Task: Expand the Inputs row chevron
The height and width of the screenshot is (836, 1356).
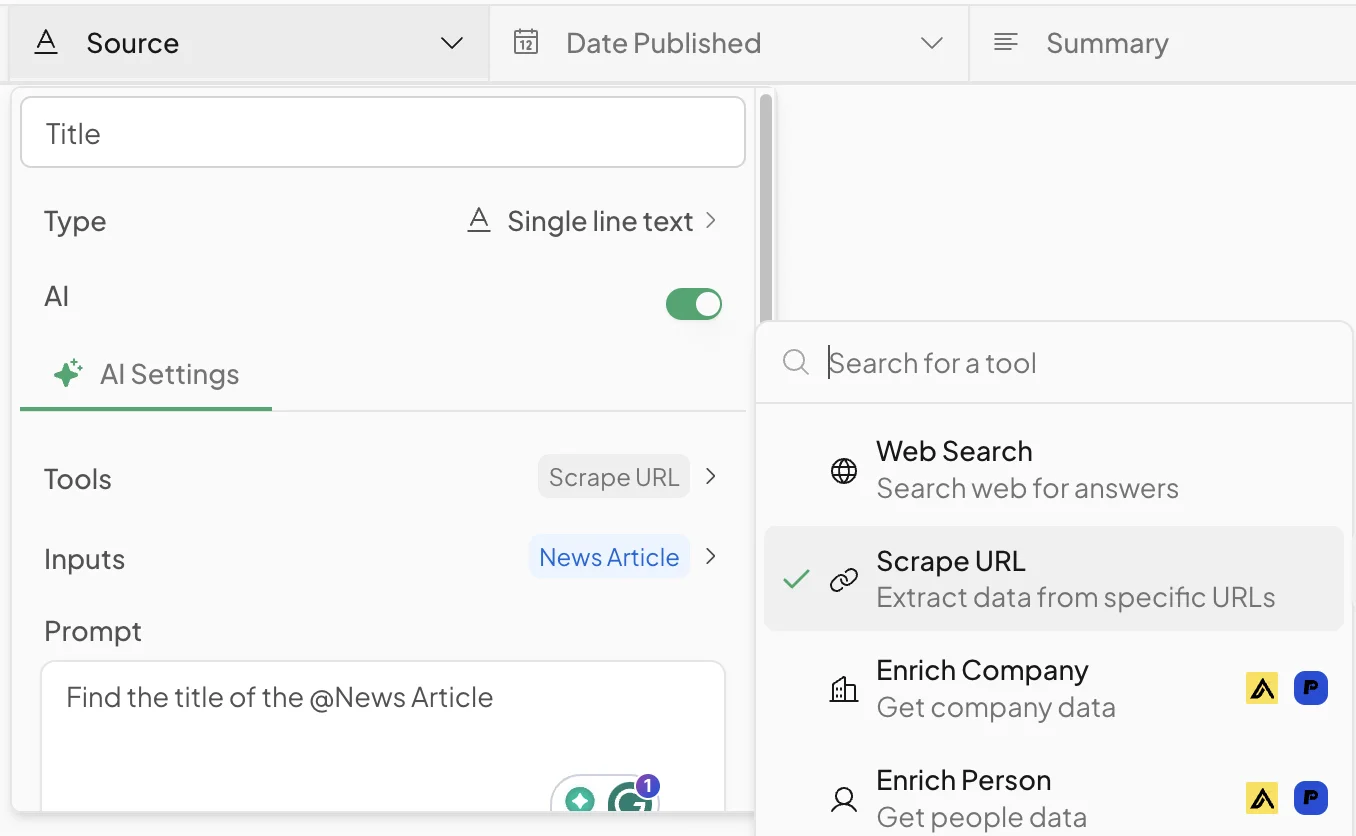Action: [x=711, y=556]
